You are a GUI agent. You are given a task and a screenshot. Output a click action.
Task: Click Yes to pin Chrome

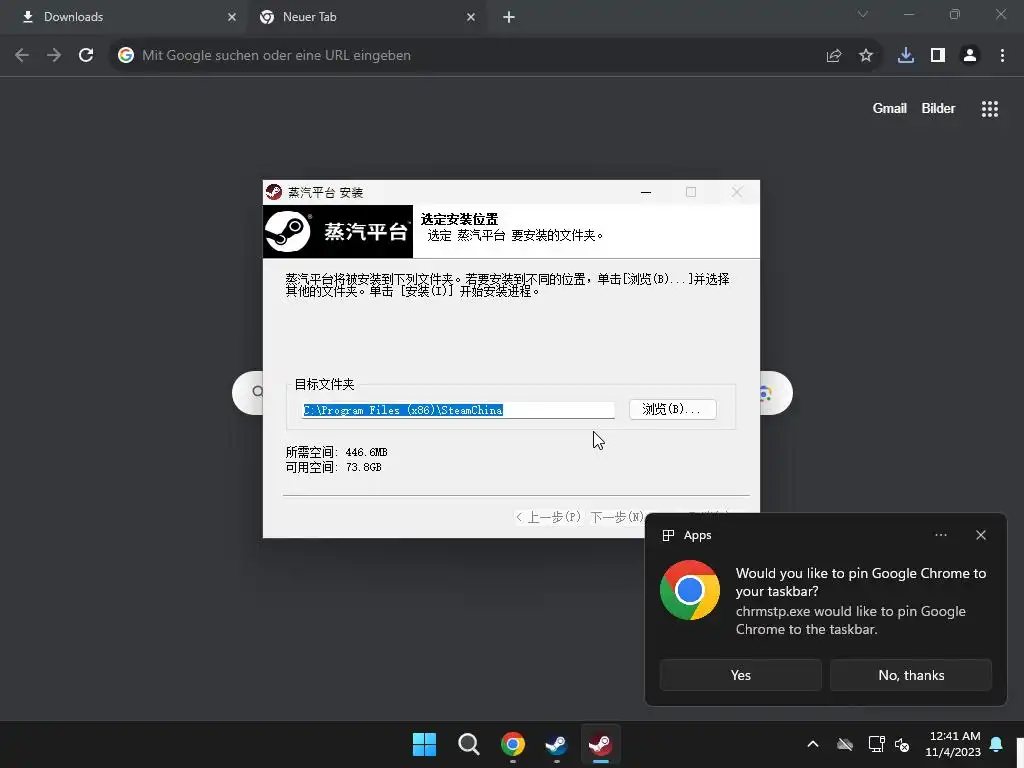coord(741,675)
